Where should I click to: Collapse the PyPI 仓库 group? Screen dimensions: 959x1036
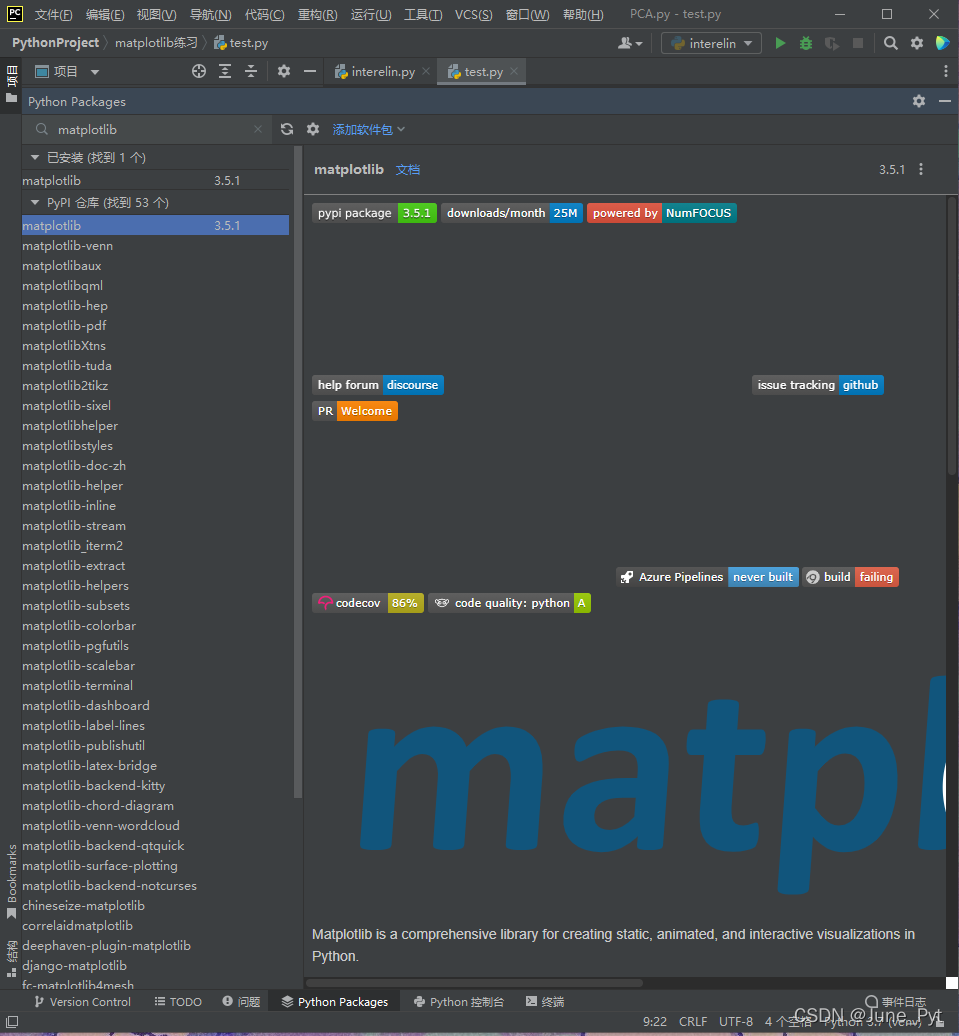pyautogui.click(x=34, y=202)
